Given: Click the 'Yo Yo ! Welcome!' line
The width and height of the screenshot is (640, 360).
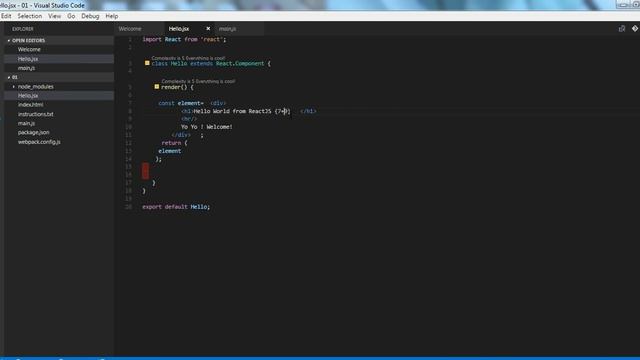Looking at the screenshot, I should click(207, 127).
